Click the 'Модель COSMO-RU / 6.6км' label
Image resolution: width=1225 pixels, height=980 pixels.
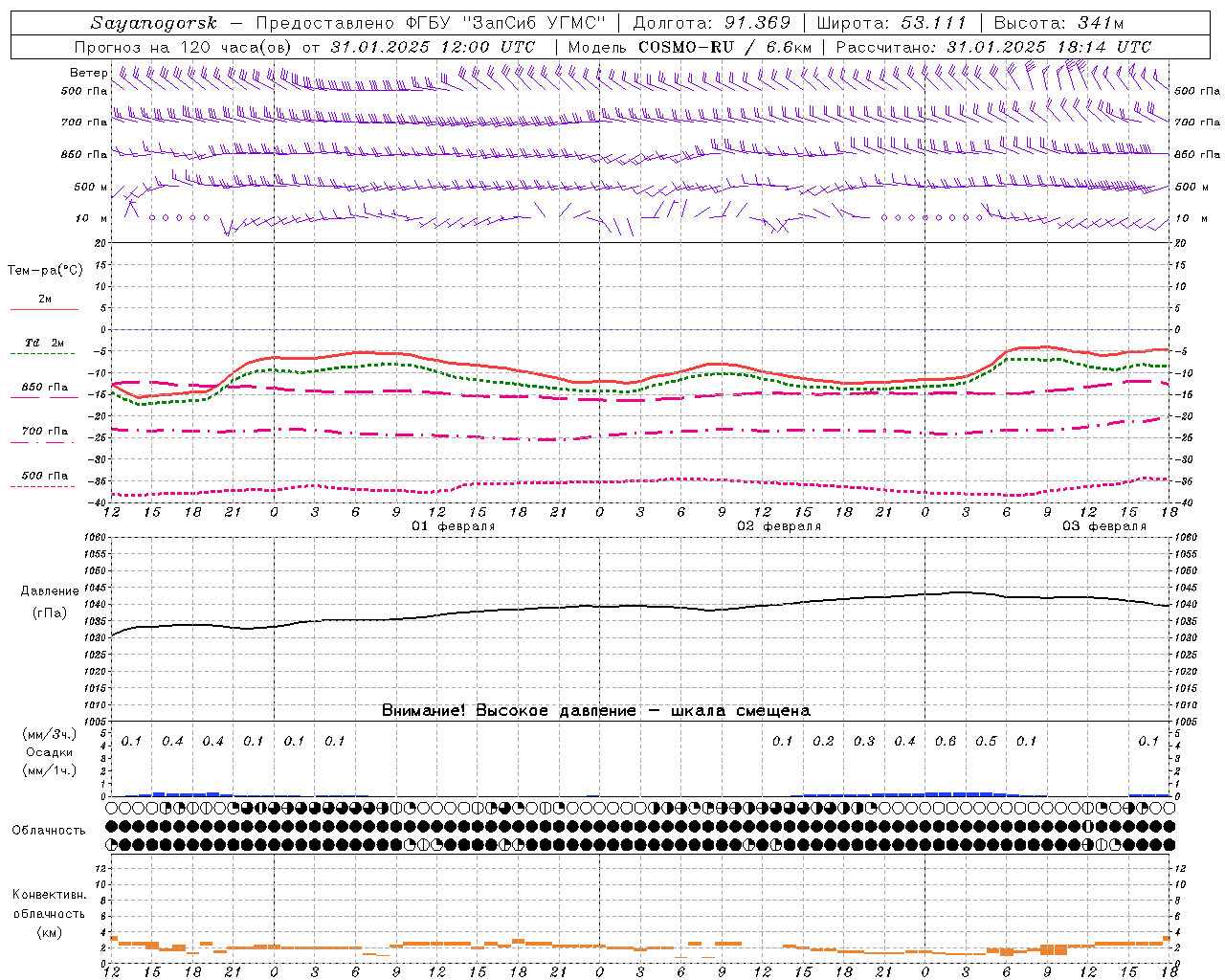(689, 47)
